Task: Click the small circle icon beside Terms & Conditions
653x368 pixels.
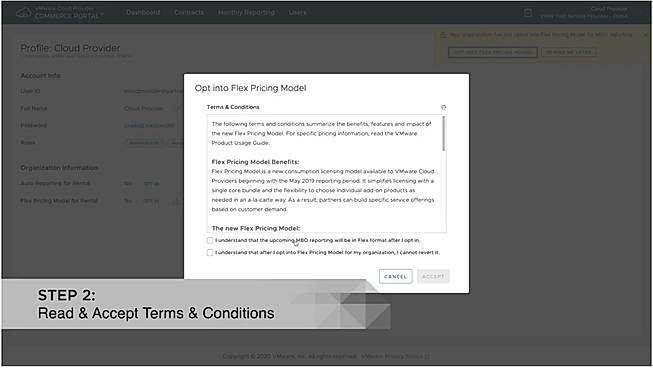Action: pyautogui.click(x=444, y=107)
